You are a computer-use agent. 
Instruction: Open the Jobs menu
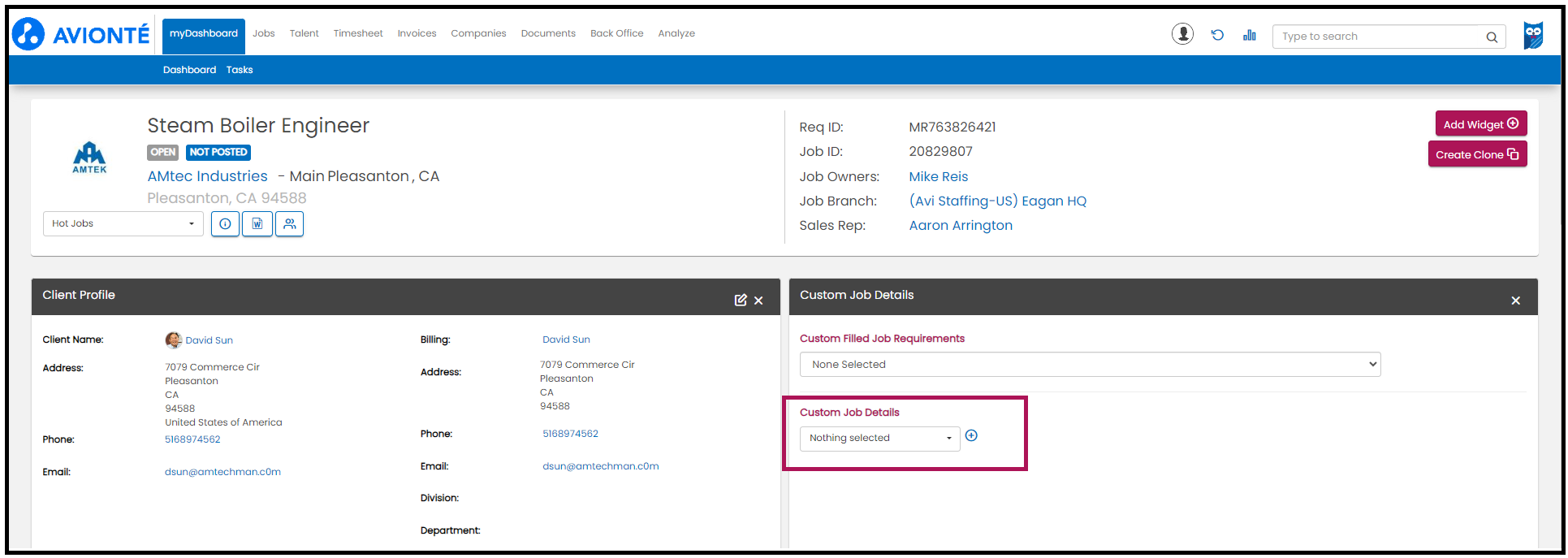pyautogui.click(x=264, y=34)
